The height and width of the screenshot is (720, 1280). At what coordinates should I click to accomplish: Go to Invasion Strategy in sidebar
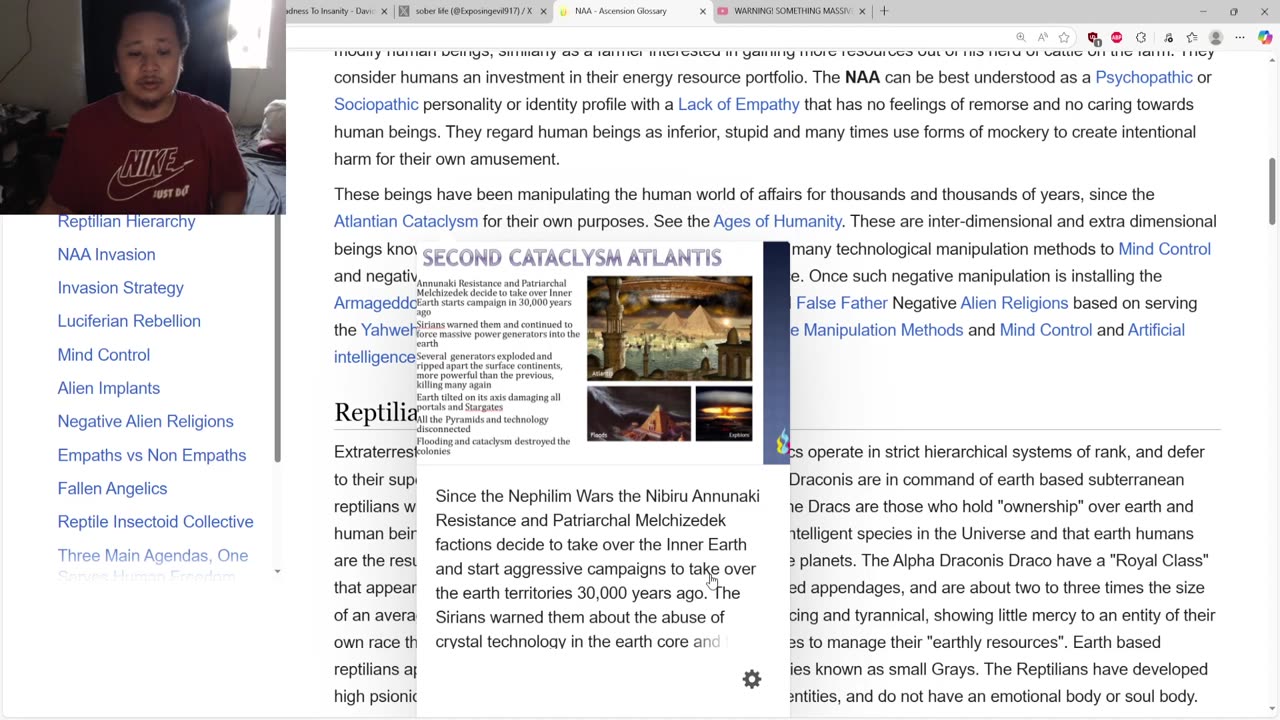point(120,287)
